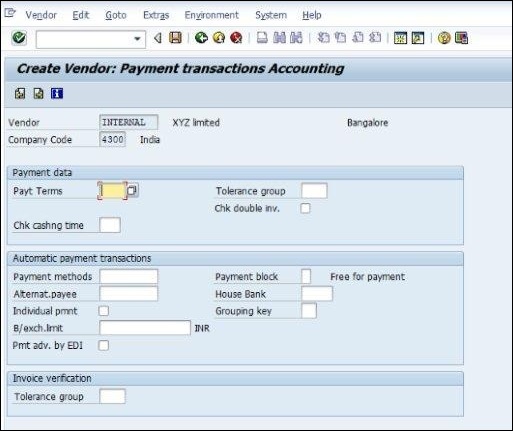Click the 'XYZ limited' vendor name text
Image resolution: width=513 pixels, height=431 pixels.
(x=196, y=123)
